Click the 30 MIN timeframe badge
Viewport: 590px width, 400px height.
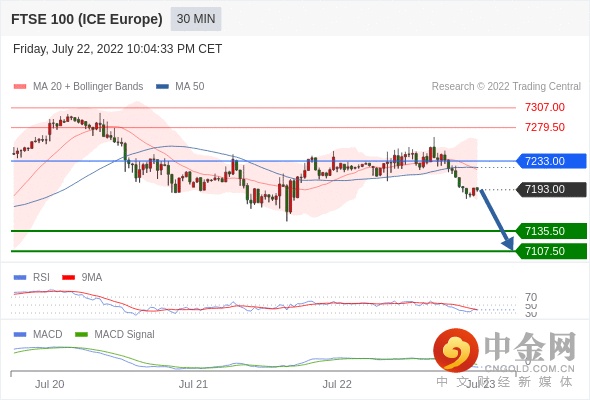(196, 19)
